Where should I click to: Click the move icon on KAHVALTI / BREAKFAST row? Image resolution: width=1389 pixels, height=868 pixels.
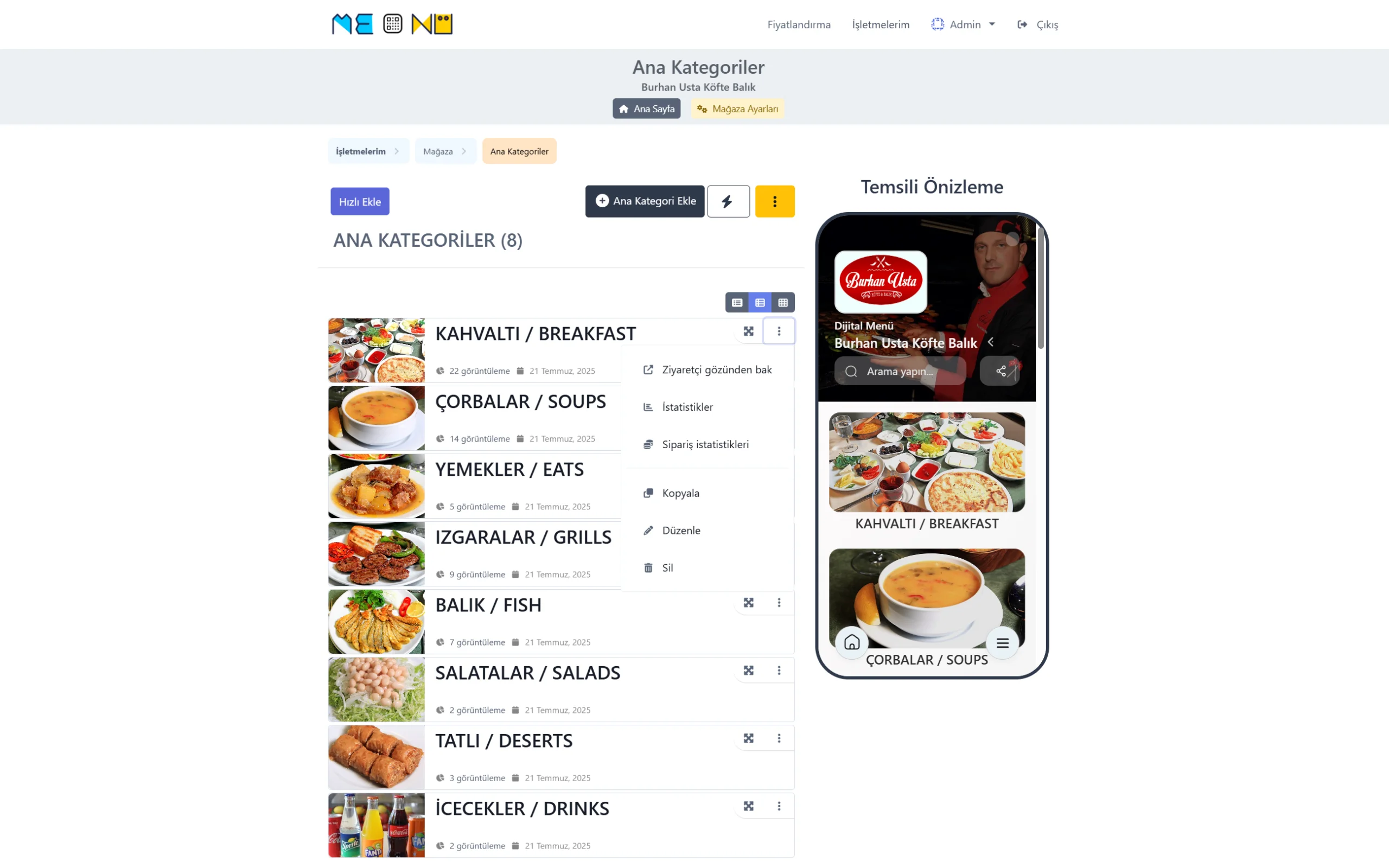pyautogui.click(x=748, y=331)
